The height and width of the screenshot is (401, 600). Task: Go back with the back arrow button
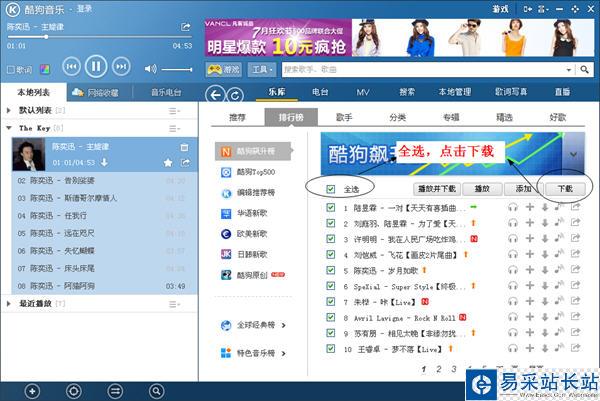pyautogui.click(x=215, y=95)
